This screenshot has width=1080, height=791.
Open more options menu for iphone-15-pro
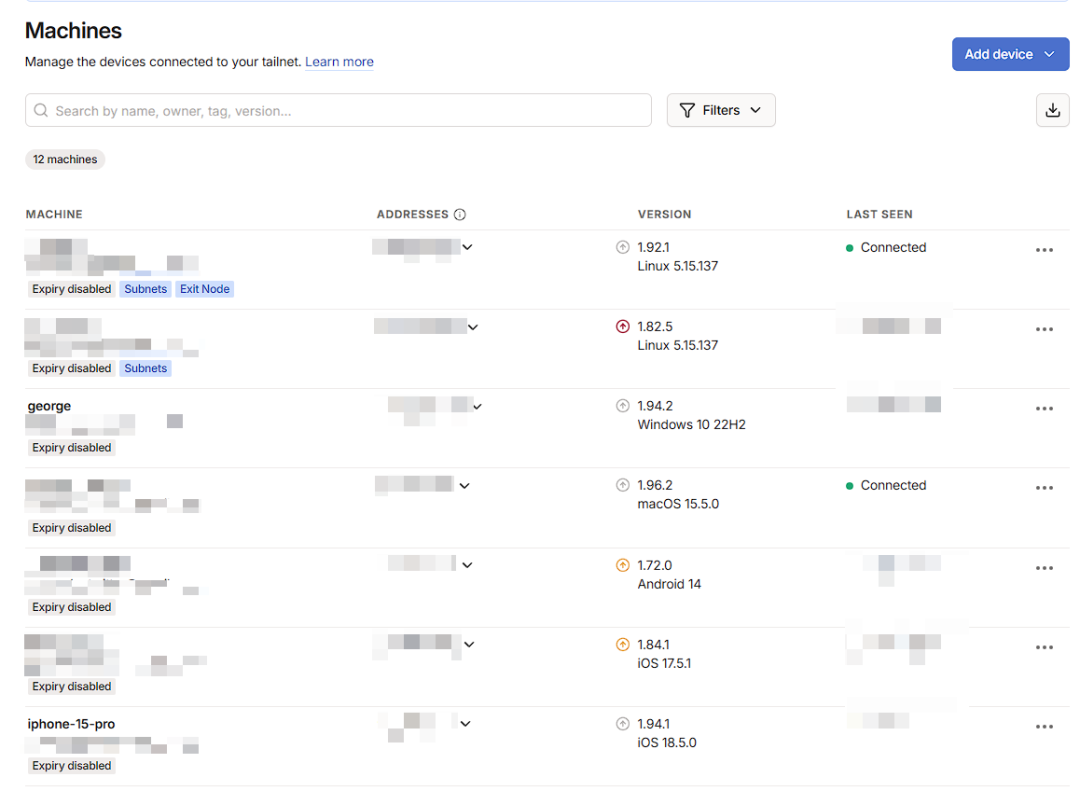click(1044, 727)
